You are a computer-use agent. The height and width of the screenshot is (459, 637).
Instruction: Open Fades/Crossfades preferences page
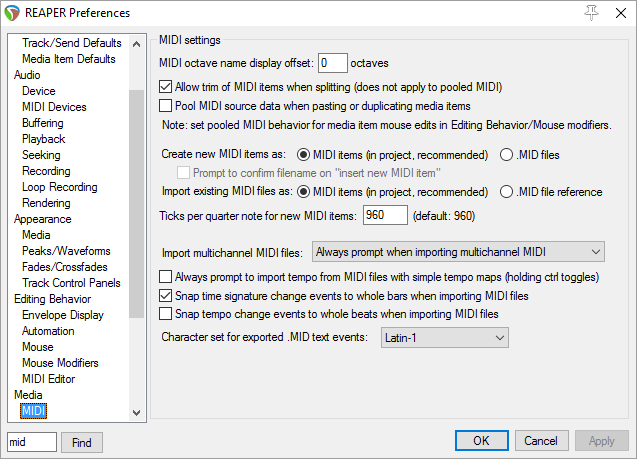(x=65, y=267)
